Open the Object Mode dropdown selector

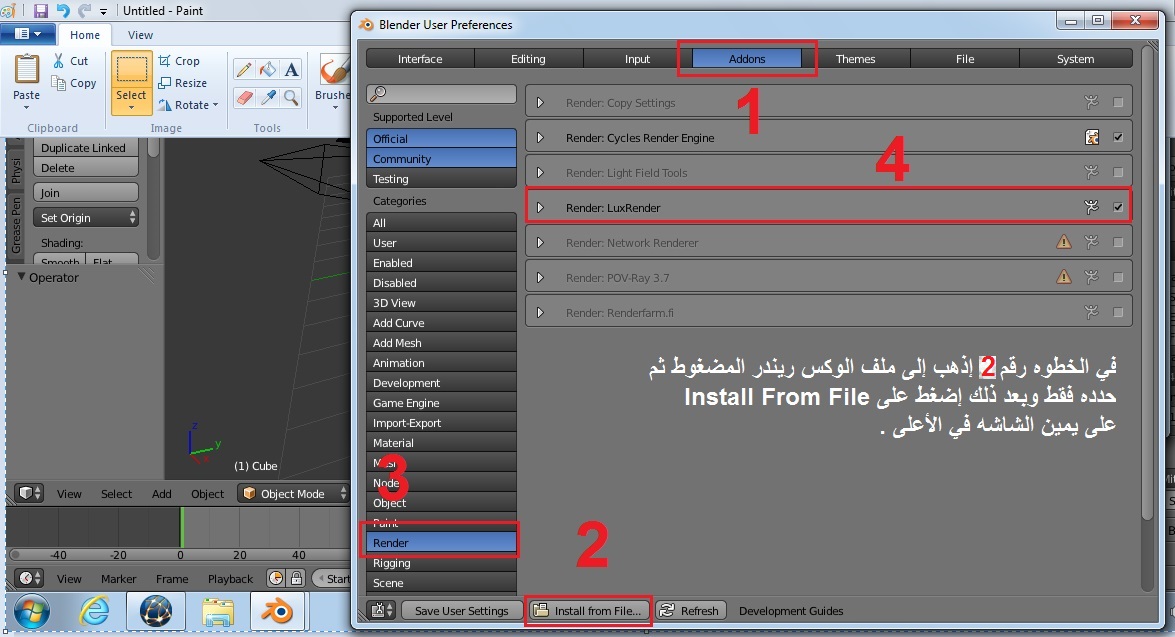click(294, 493)
